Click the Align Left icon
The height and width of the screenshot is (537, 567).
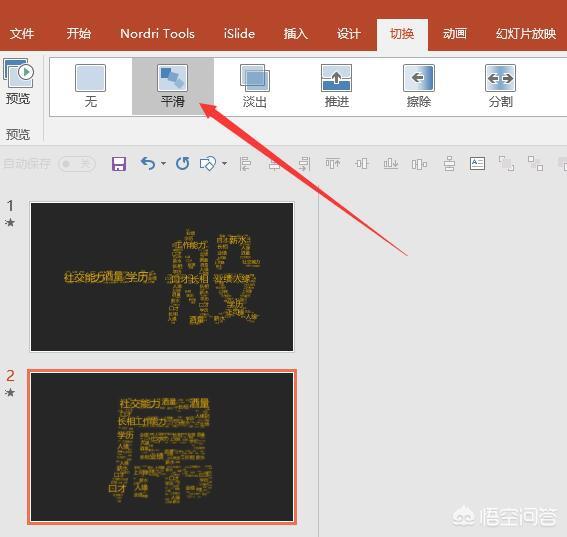(246, 164)
